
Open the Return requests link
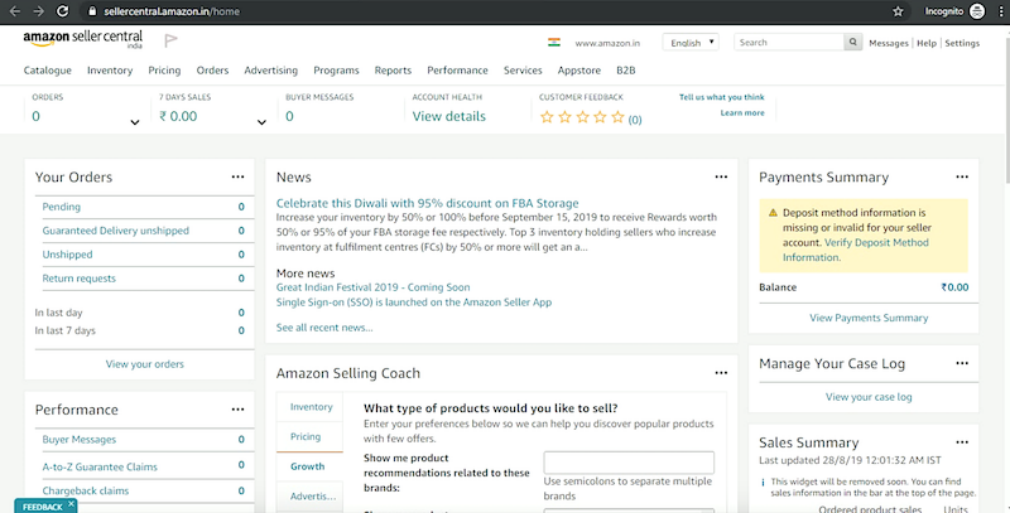click(x=79, y=278)
